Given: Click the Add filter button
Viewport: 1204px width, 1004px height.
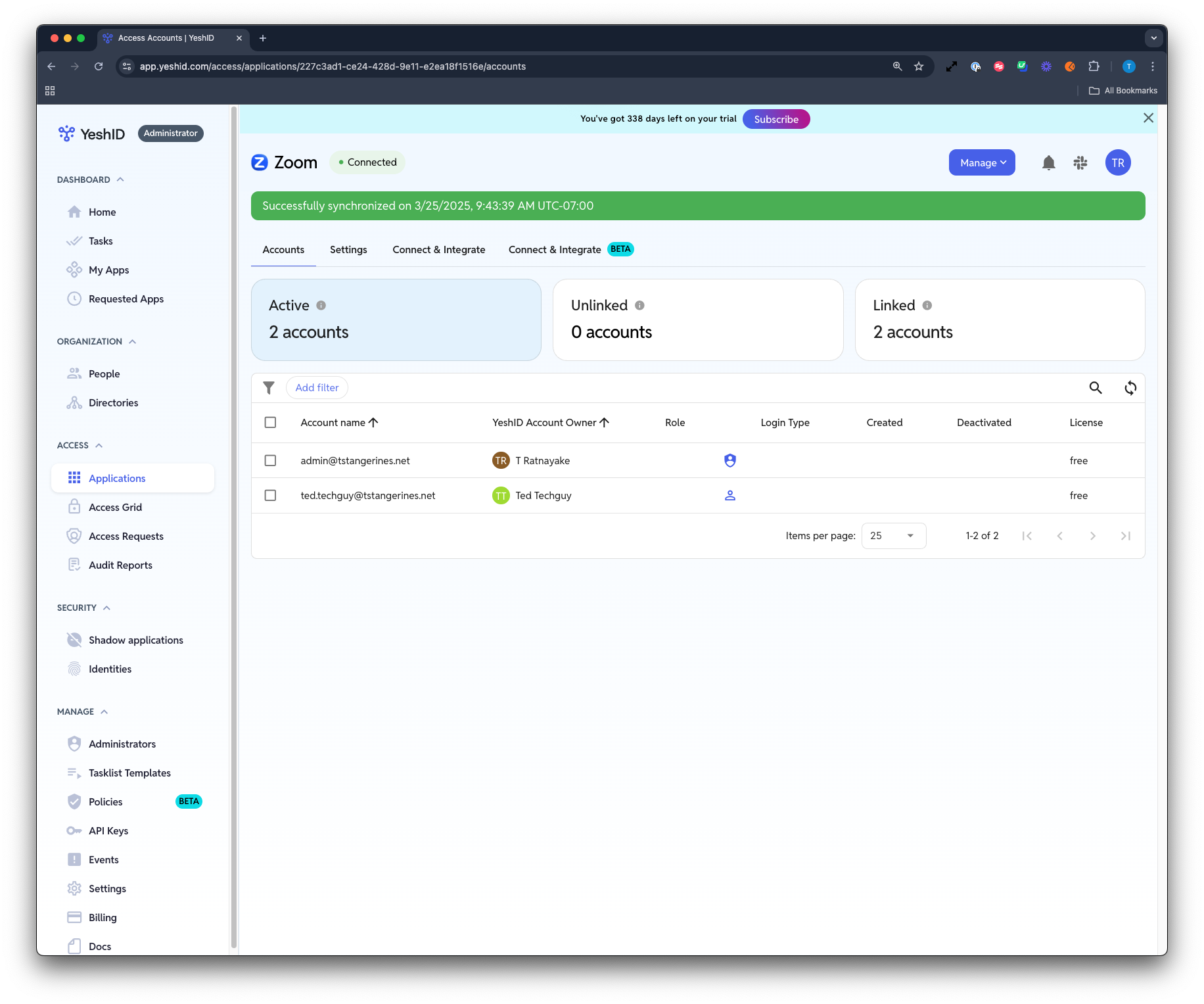Looking at the screenshot, I should [x=317, y=388].
